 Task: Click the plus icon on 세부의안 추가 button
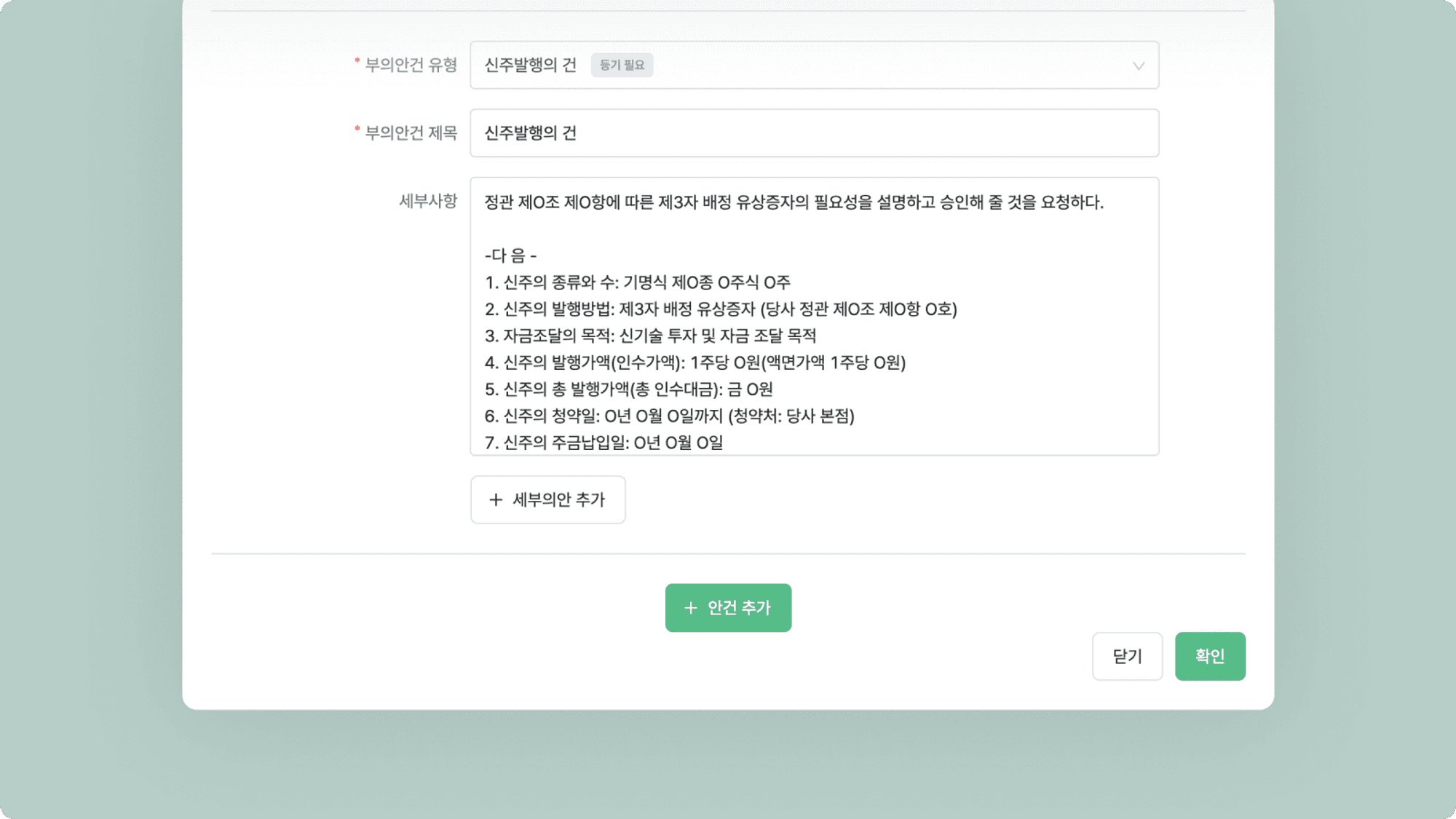pyautogui.click(x=496, y=499)
